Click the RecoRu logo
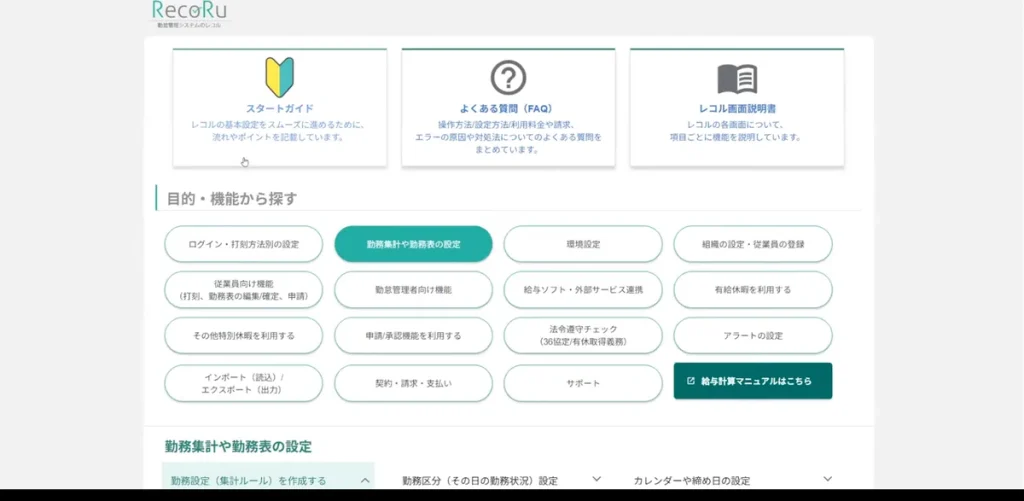This screenshot has width=1024, height=501. click(189, 13)
